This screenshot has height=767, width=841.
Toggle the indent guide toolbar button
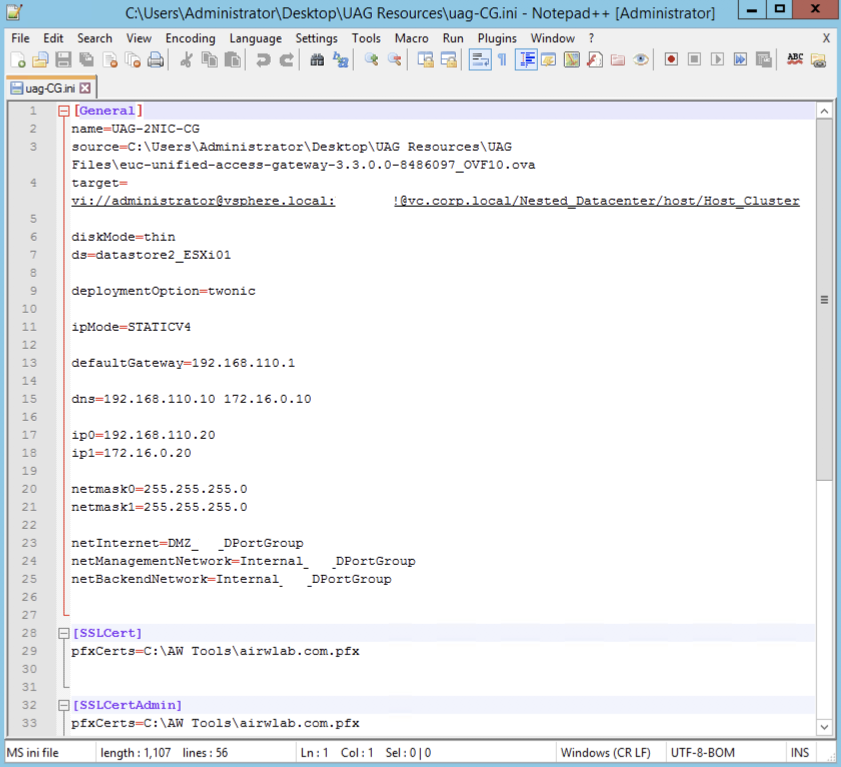[x=526, y=60]
